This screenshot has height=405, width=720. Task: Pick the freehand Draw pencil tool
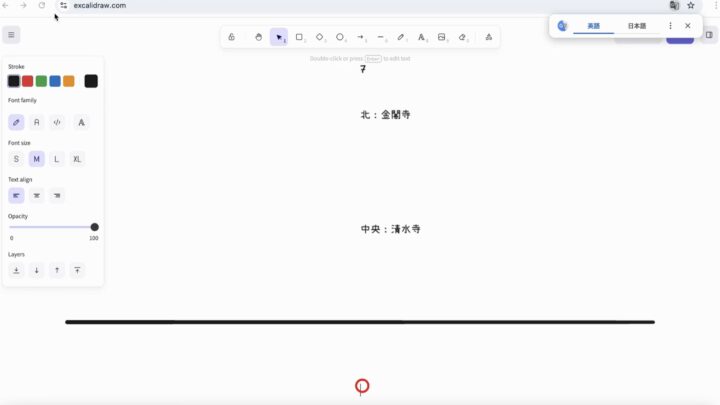tap(401, 37)
